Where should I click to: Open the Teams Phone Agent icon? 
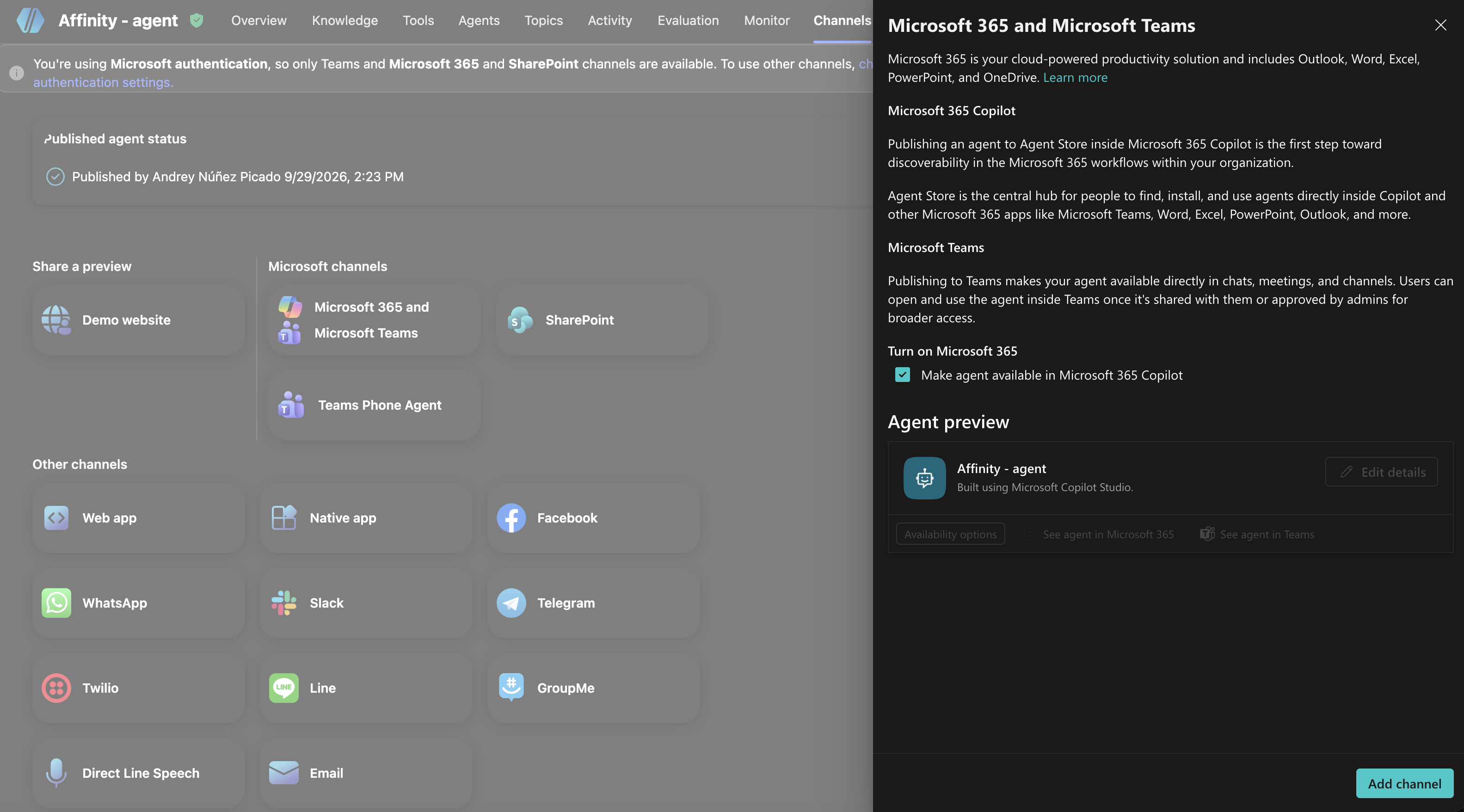click(291, 405)
